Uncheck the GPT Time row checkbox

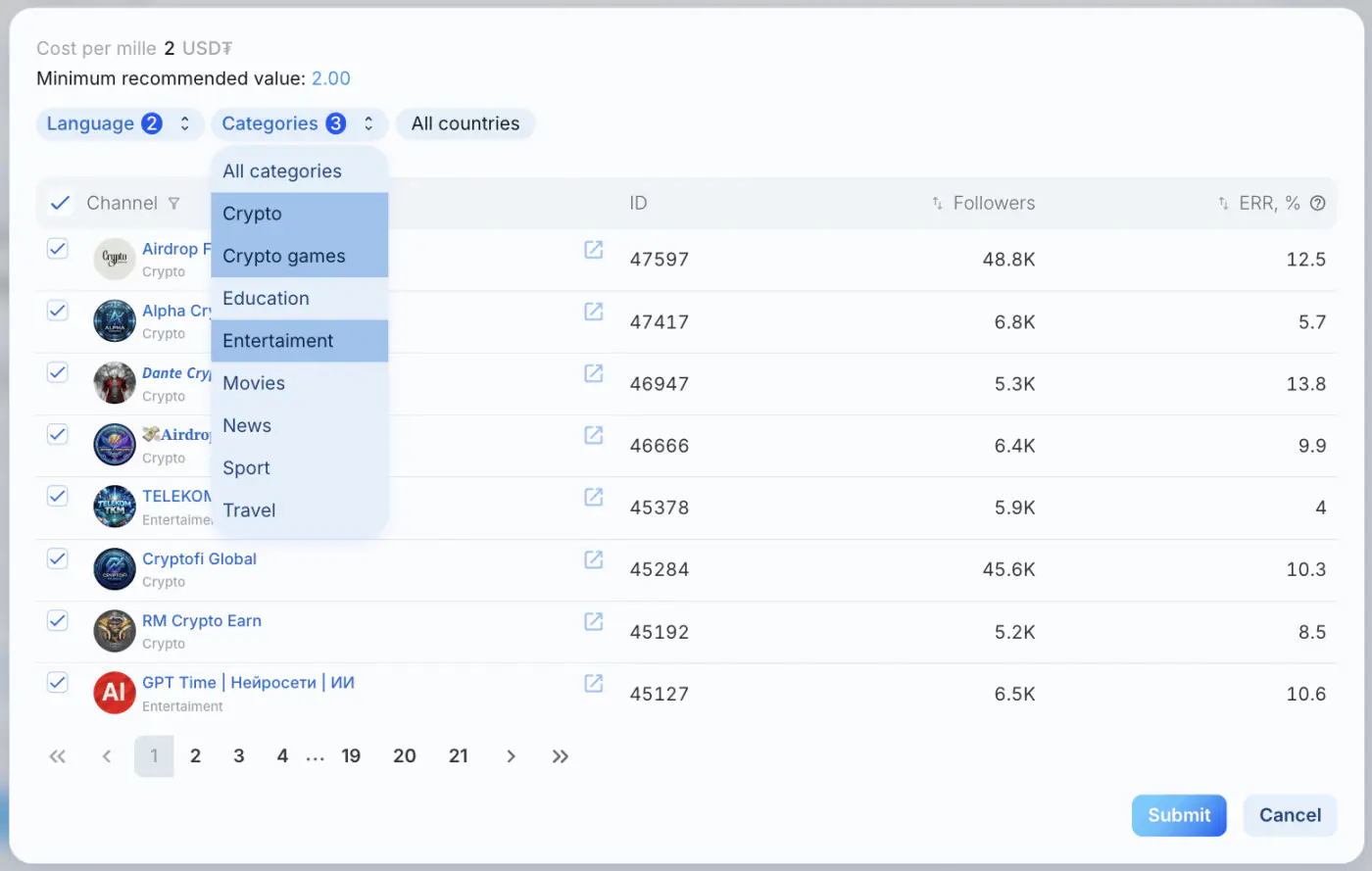click(x=58, y=682)
